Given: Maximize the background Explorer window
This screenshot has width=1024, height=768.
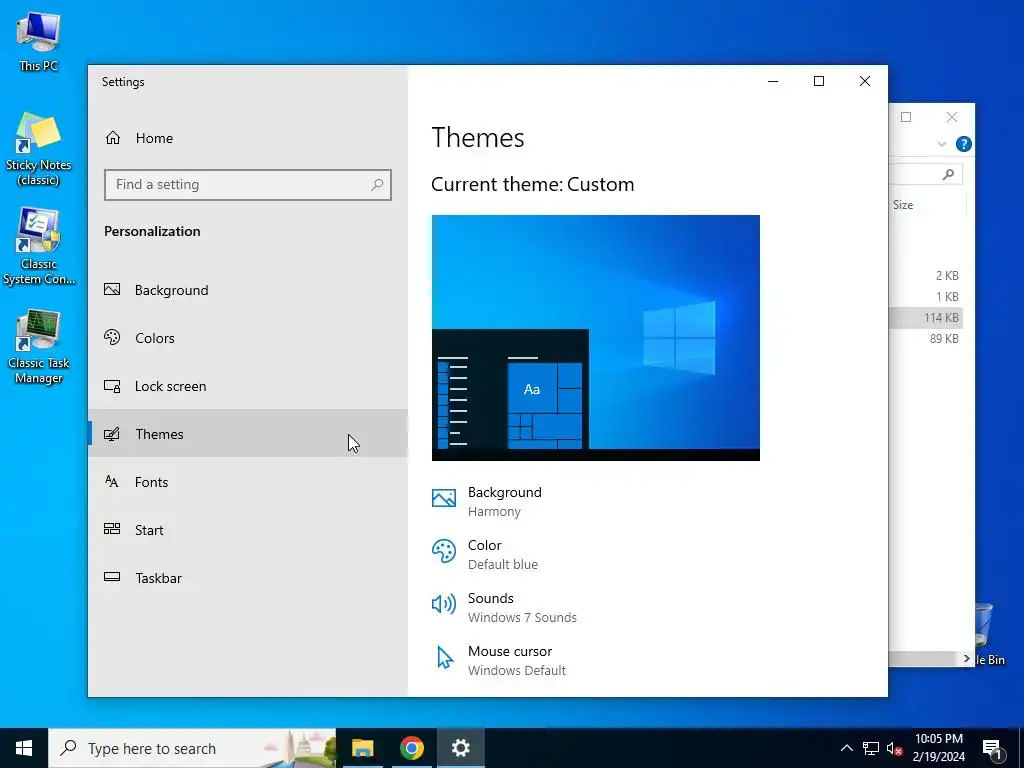Looking at the screenshot, I should click(906, 117).
